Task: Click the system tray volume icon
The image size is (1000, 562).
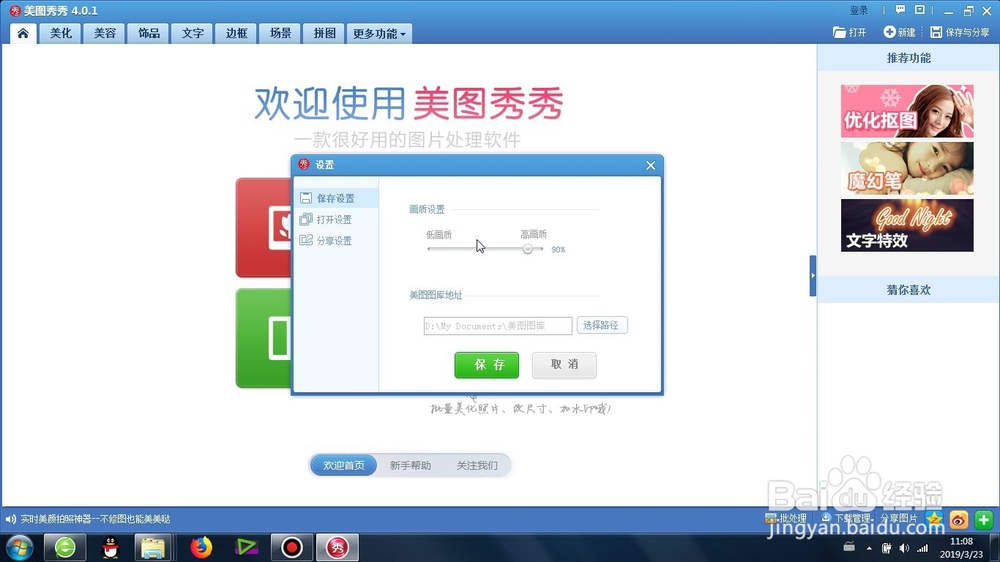Action: click(x=904, y=548)
